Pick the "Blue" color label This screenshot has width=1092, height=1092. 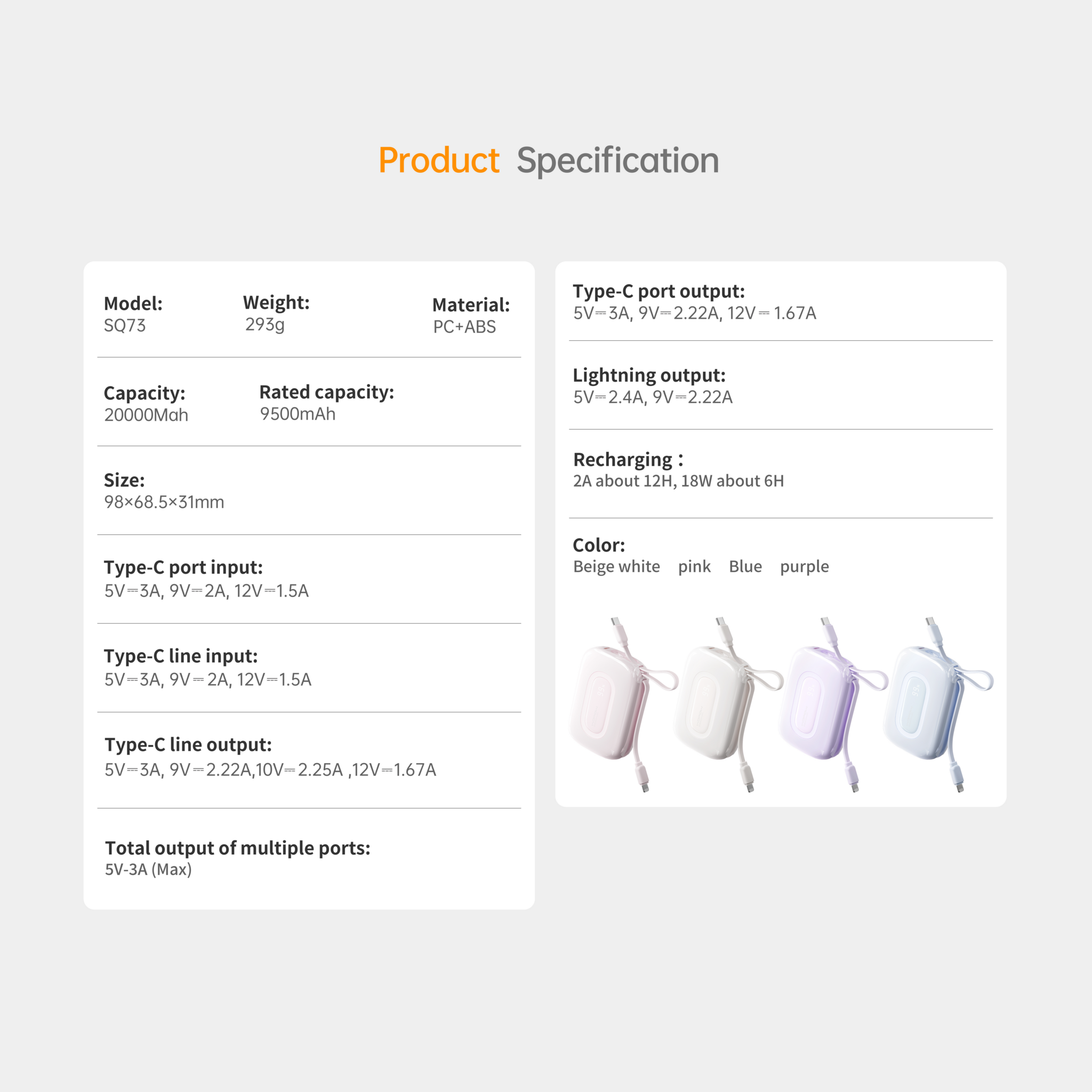pos(745,566)
